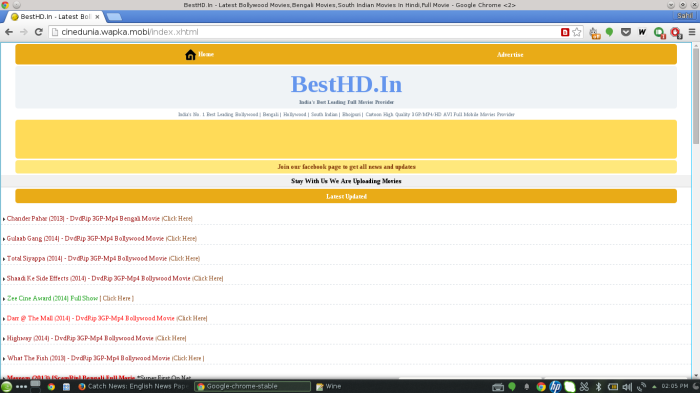Click the Latest Updated section header
700x393 pixels.
tap(346, 196)
